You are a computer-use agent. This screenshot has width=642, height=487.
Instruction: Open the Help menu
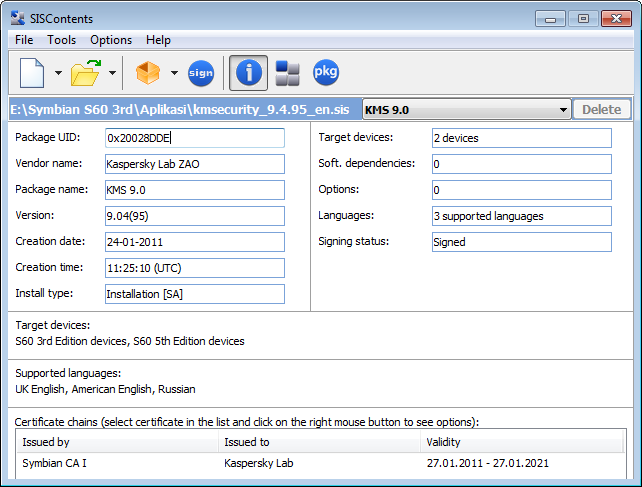coord(158,40)
